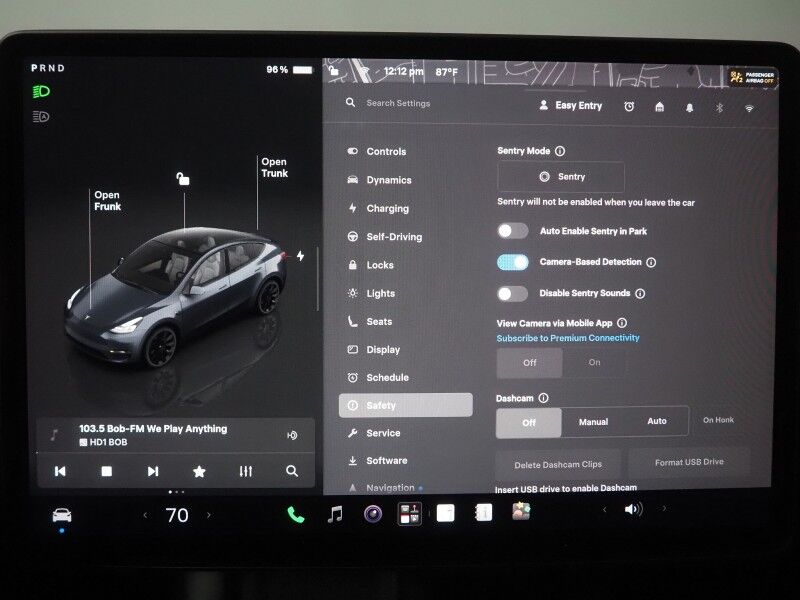Image resolution: width=800 pixels, height=600 pixels.
Task: Enable Sentry button
Action: click(x=561, y=177)
